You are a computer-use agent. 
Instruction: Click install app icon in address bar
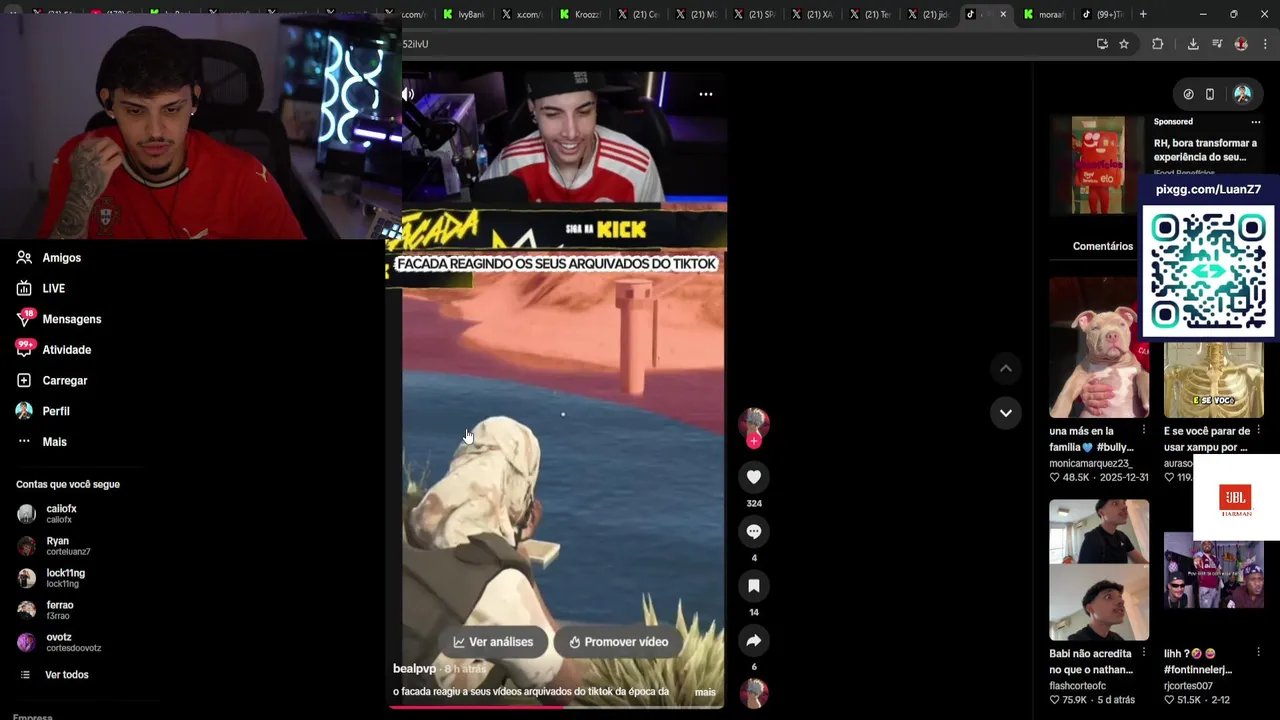tap(1102, 44)
